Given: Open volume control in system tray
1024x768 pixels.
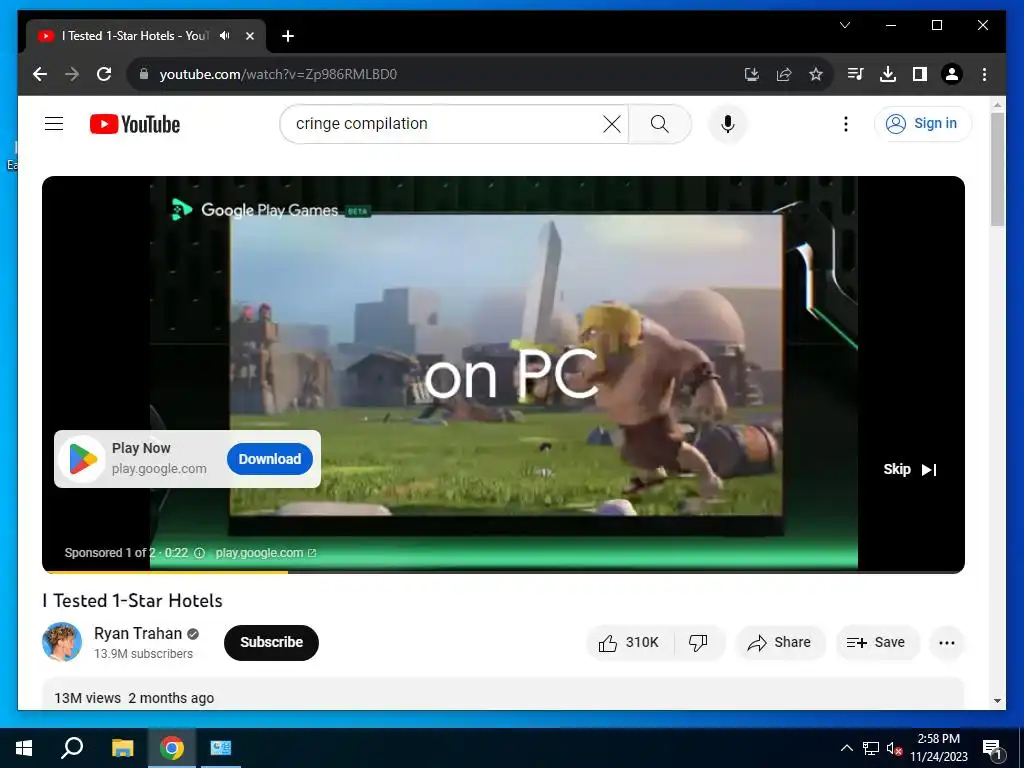Looking at the screenshot, I should 894,748.
